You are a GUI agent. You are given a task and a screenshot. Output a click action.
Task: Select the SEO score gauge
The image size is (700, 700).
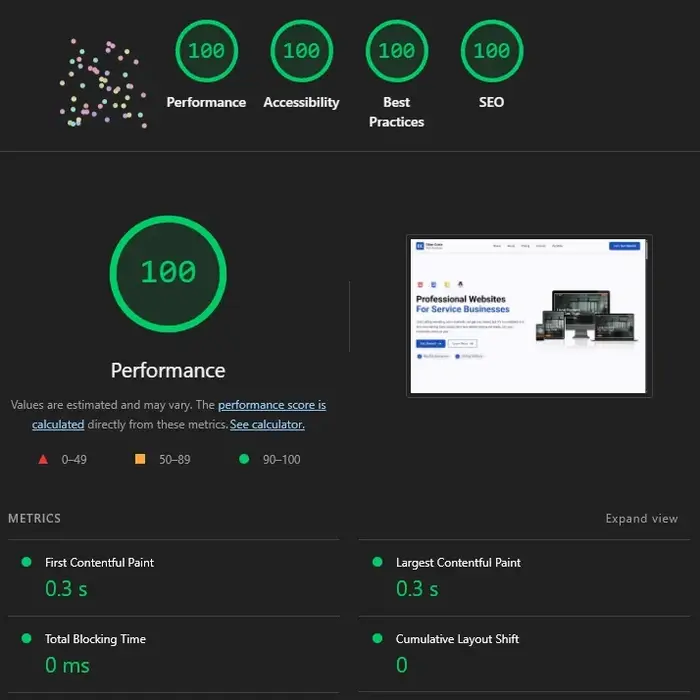[491, 51]
